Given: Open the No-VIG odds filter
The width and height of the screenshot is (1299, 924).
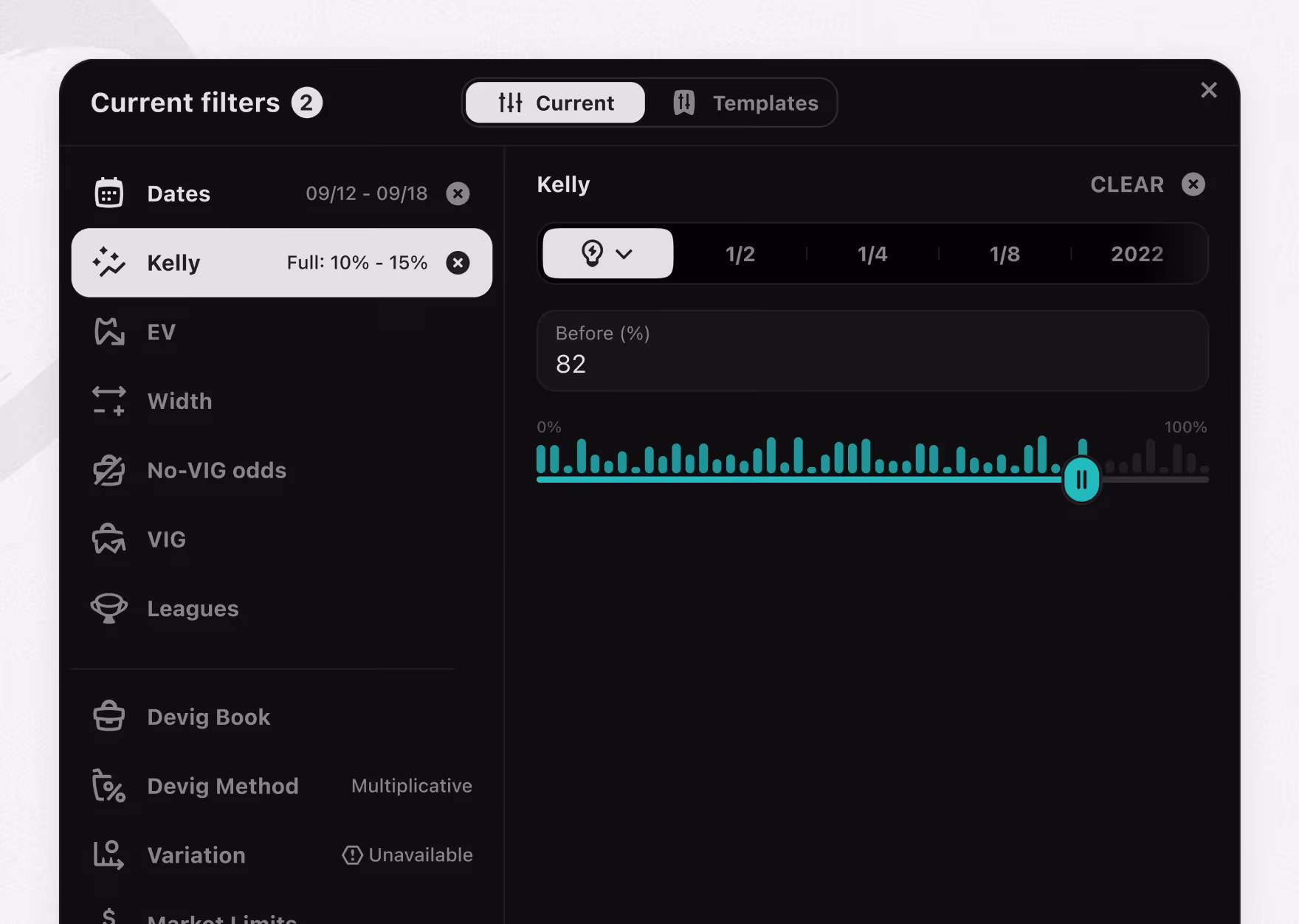Looking at the screenshot, I should click(x=281, y=470).
